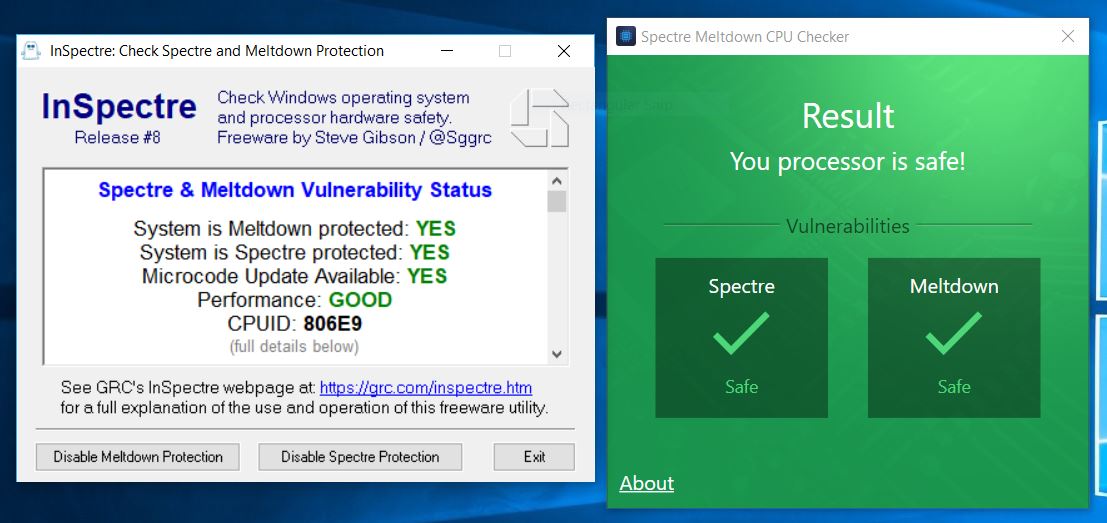Click the 'Vulnerabilities' section label
This screenshot has height=523, width=1107.
tap(848, 226)
